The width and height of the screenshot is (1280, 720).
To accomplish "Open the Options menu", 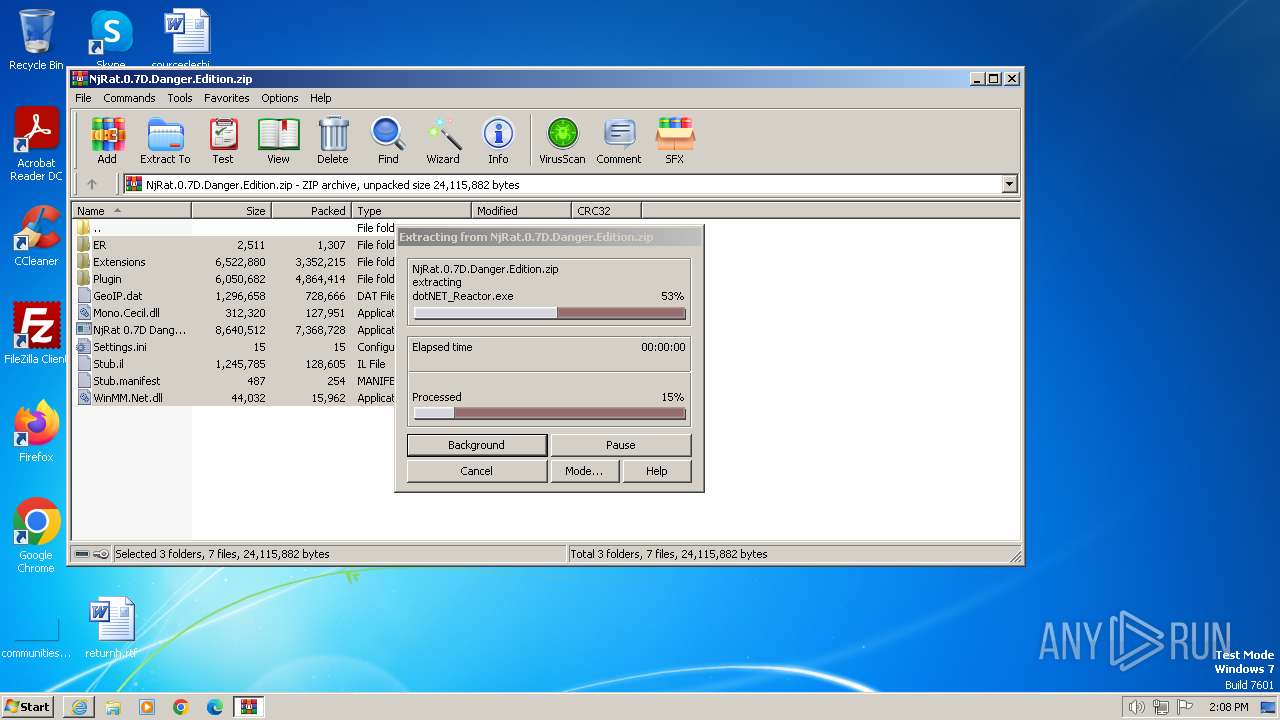I will pyautogui.click(x=280, y=98).
